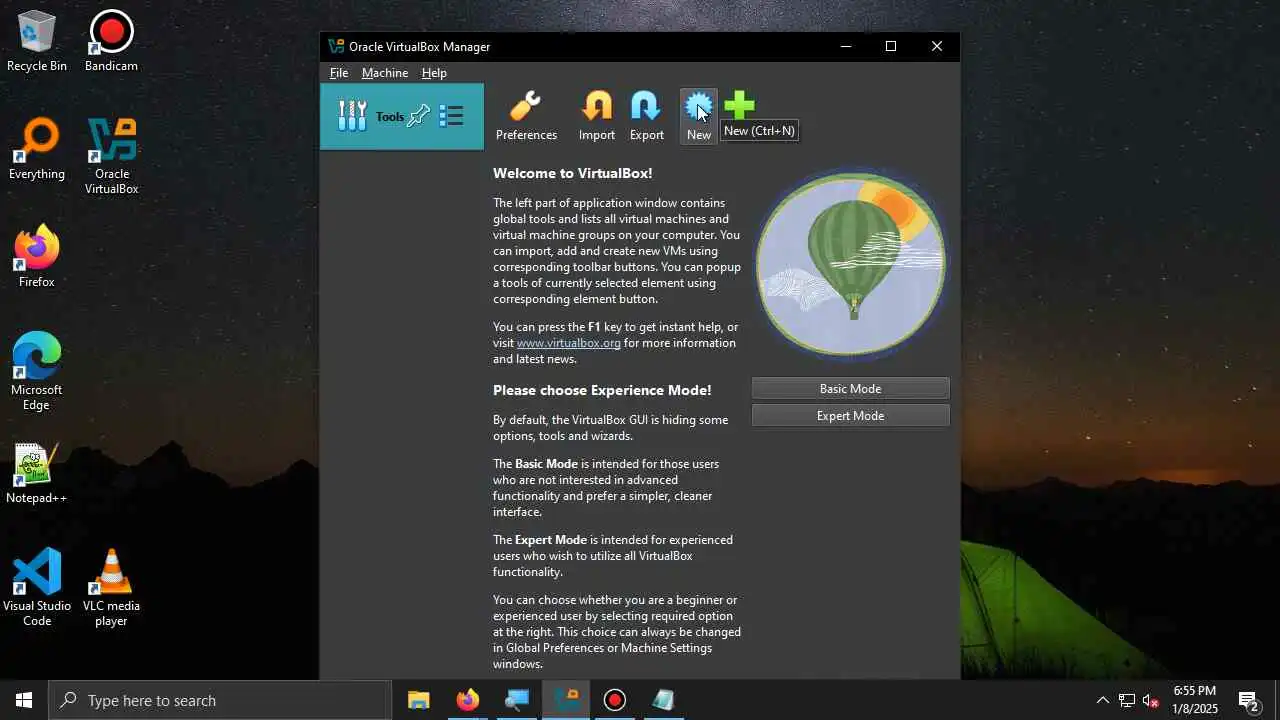Screen dimensions: 1280x720
Task: Select the Firefox desktop shortcut
Action: click(37, 257)
